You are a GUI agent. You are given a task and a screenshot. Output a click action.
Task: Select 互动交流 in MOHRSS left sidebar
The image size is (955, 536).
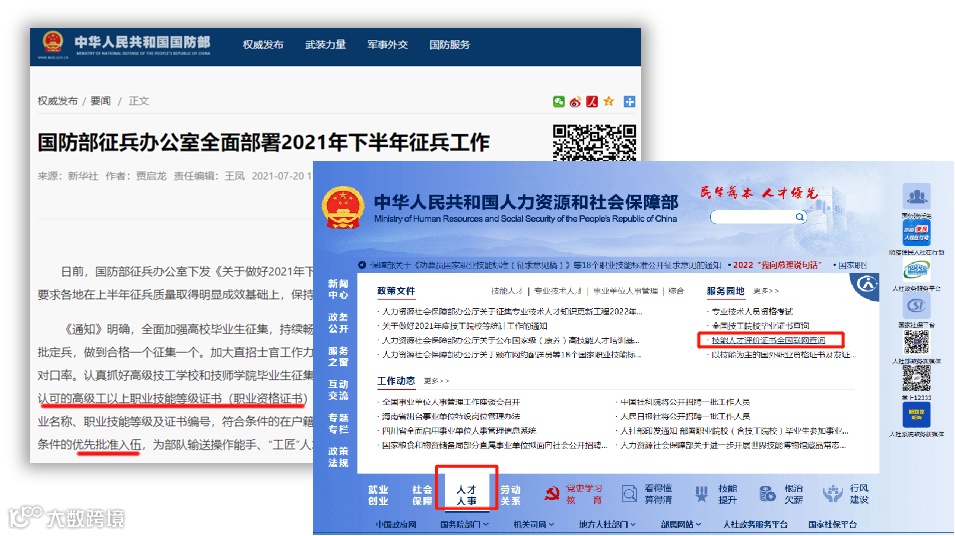(x=338, y=390)
